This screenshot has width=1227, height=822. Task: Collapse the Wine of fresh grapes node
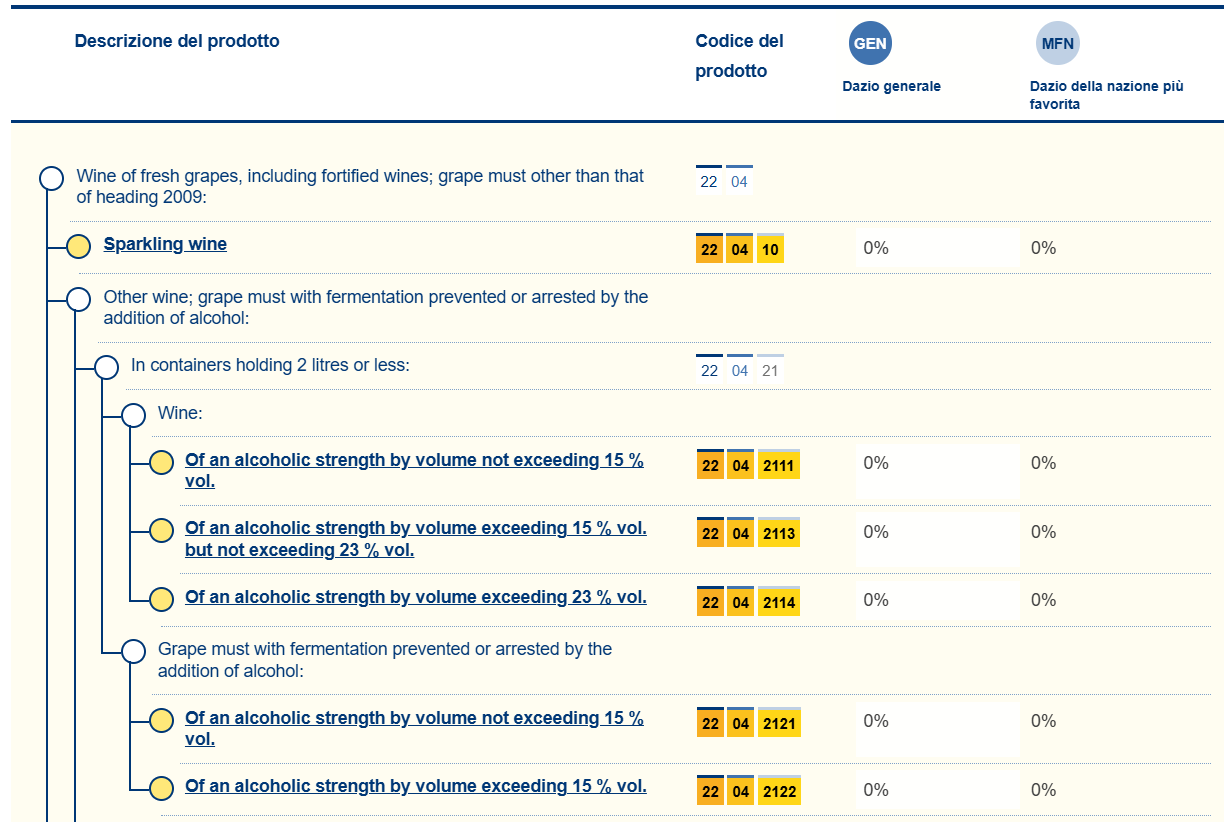(51, 179)
